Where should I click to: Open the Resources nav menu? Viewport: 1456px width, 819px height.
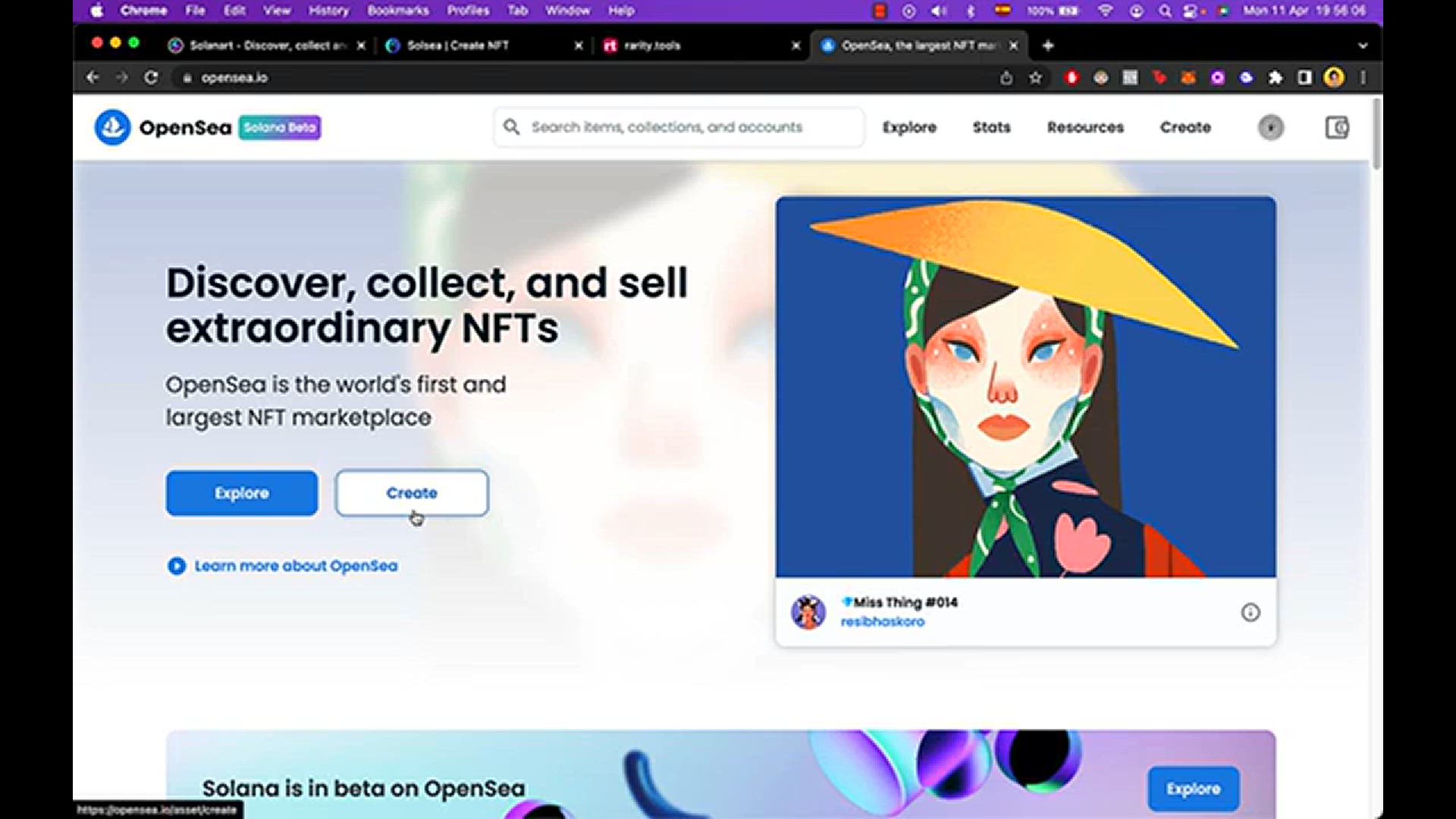tap(1085, 127)
